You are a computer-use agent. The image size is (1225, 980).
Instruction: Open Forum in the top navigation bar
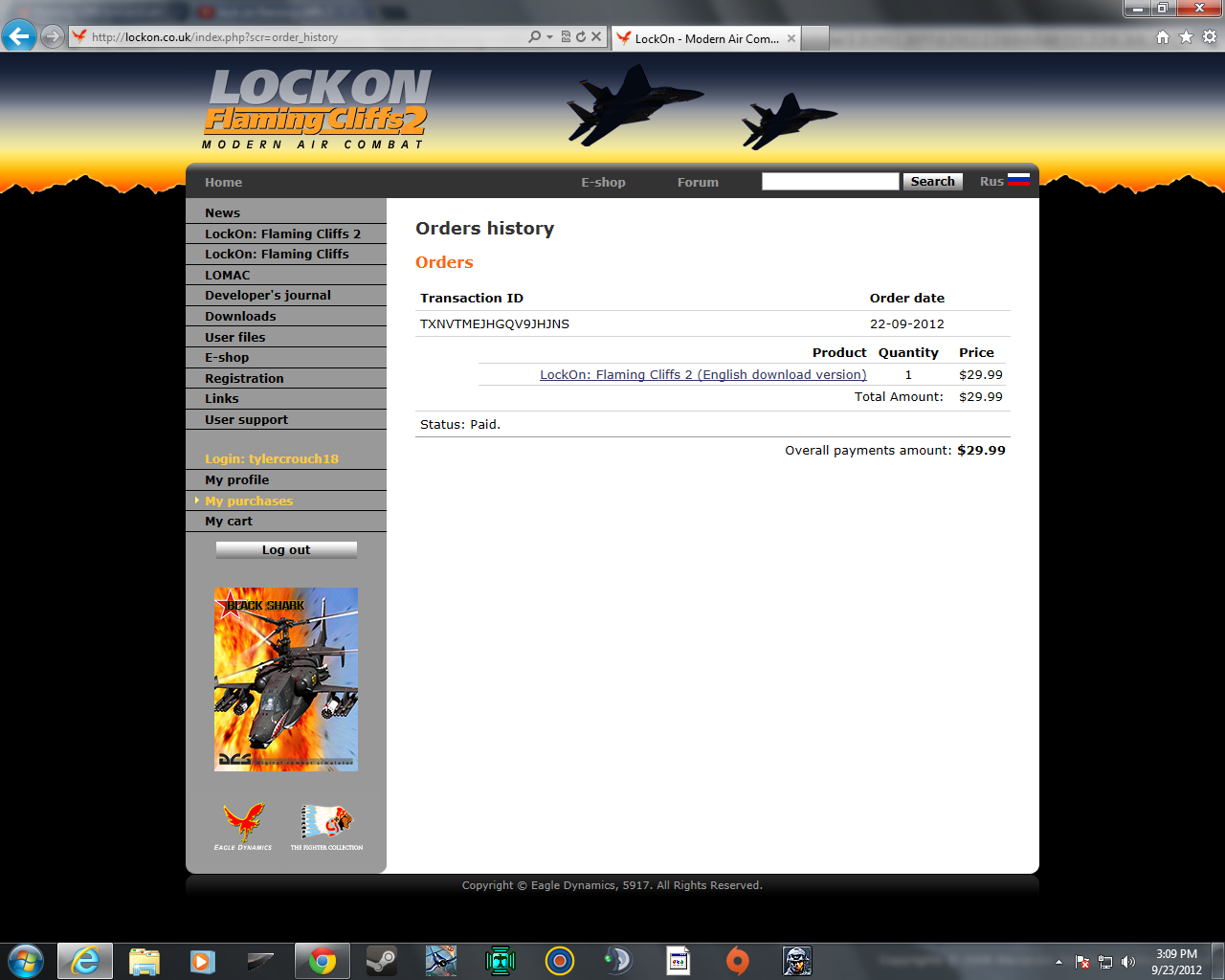click(698, 182)
